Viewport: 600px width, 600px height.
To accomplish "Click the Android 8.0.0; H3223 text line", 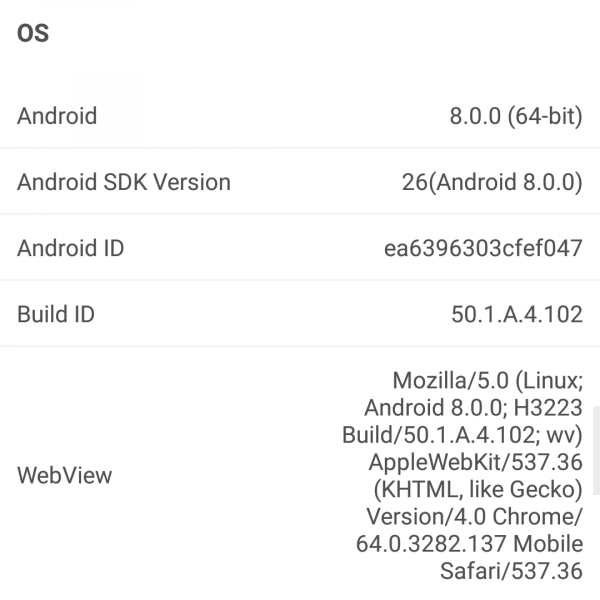I will 473,408.
